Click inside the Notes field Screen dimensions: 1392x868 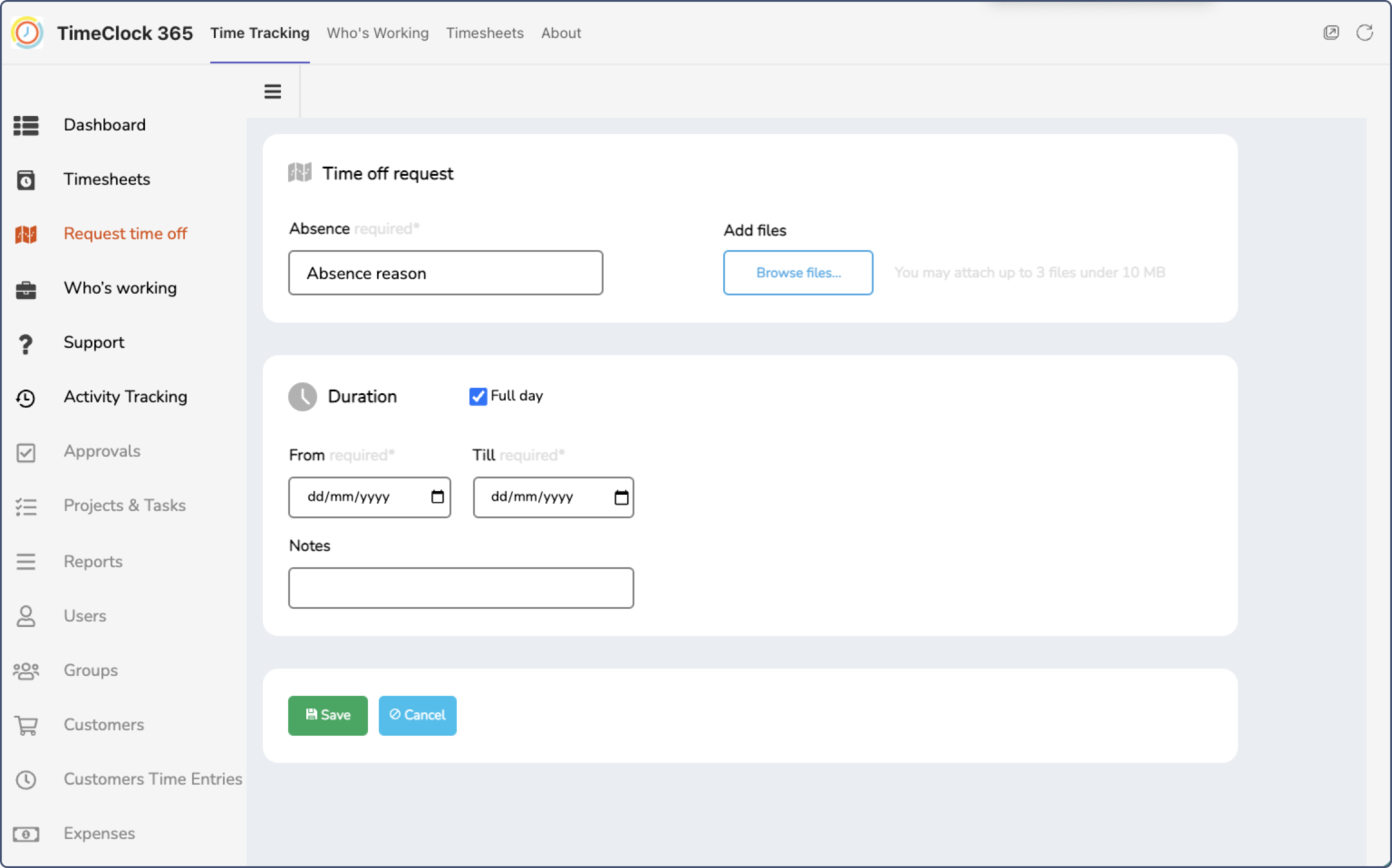click(x=460, y=587)
